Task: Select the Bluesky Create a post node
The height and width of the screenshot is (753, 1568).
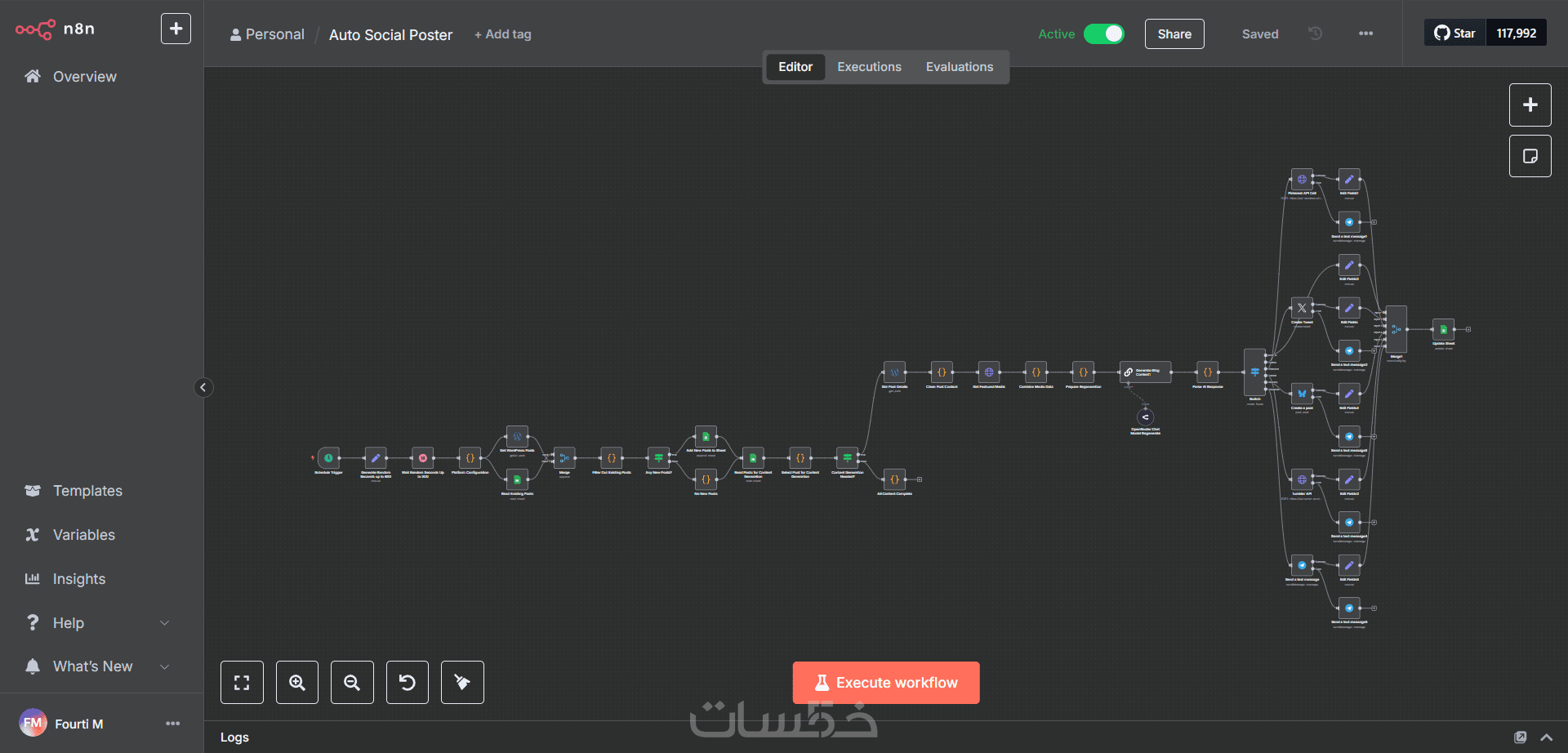Action: pos(1302,394)
